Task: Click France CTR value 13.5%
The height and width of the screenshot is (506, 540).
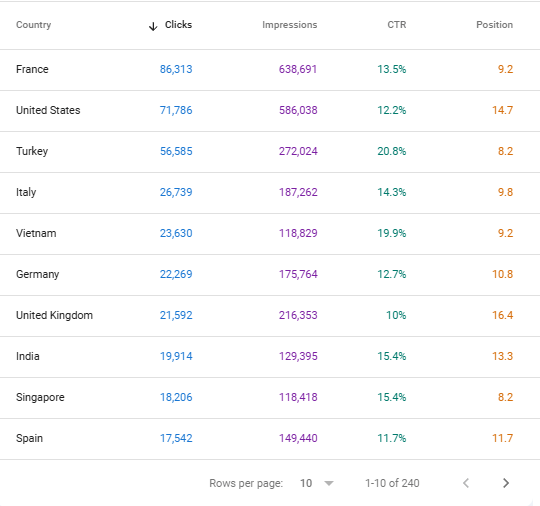Action: 392,69
